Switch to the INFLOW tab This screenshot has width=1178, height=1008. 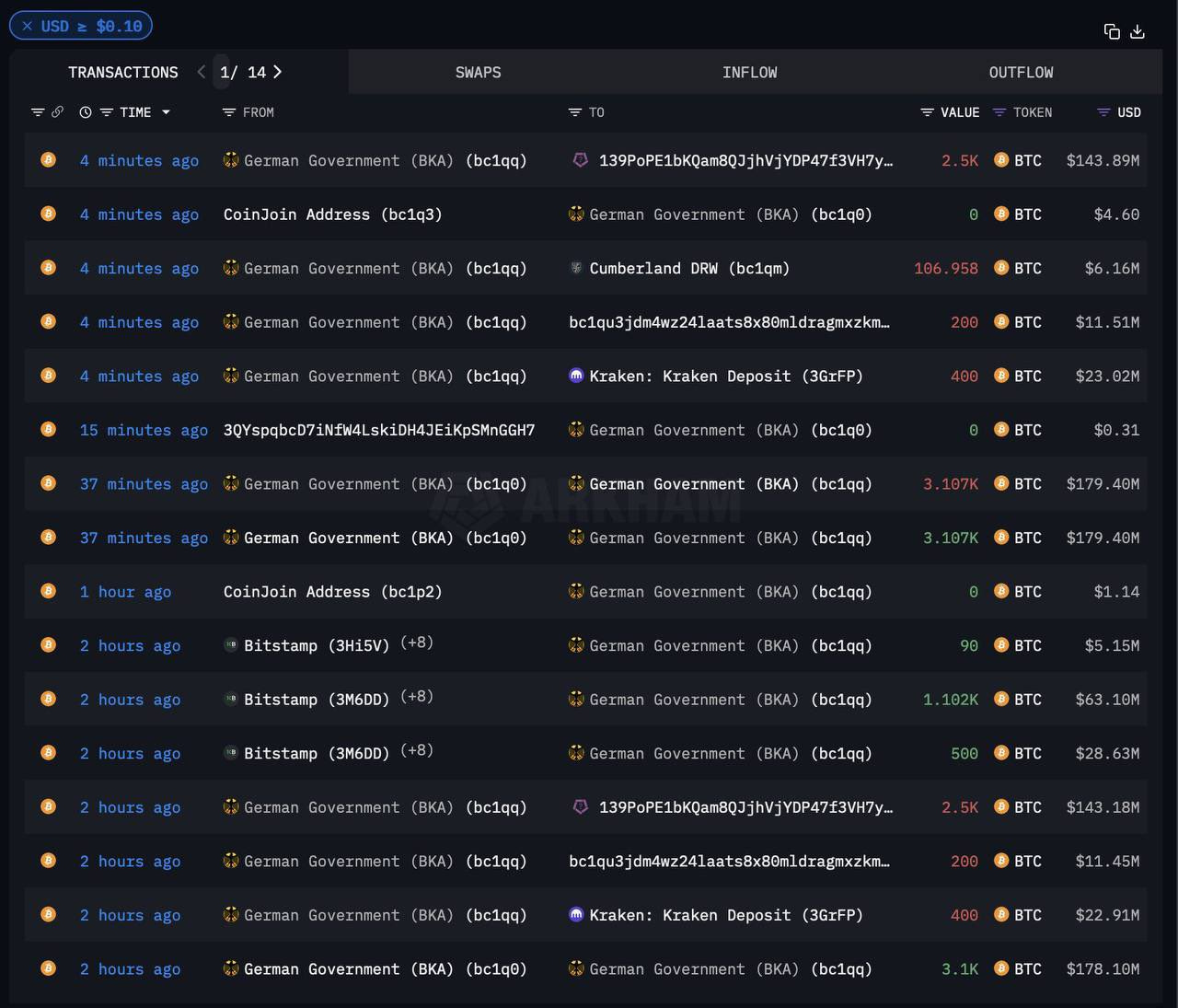(749, 72)
